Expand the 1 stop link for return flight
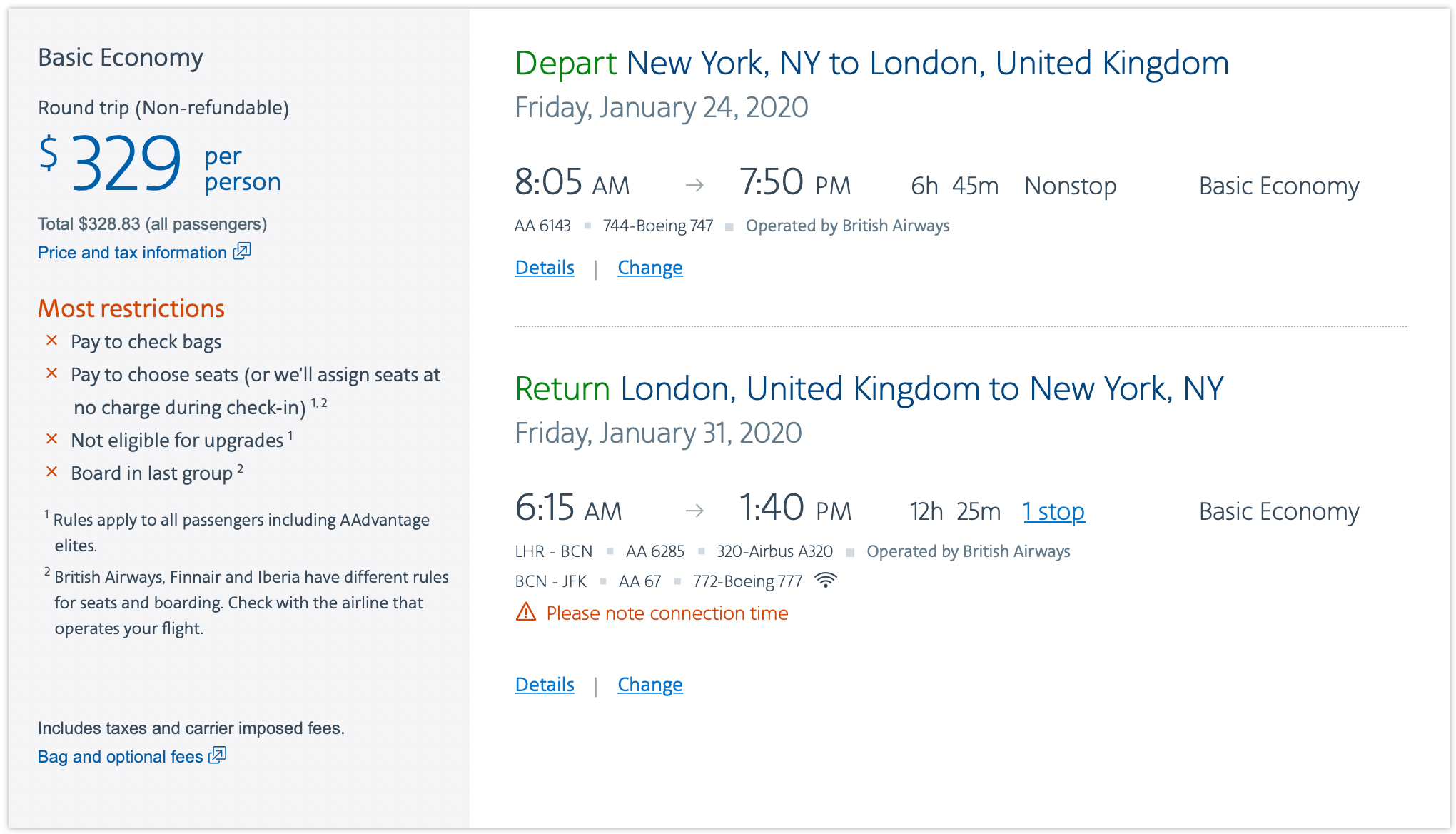Screen dimensions: 1456x834 click(x=1053, y=511)
